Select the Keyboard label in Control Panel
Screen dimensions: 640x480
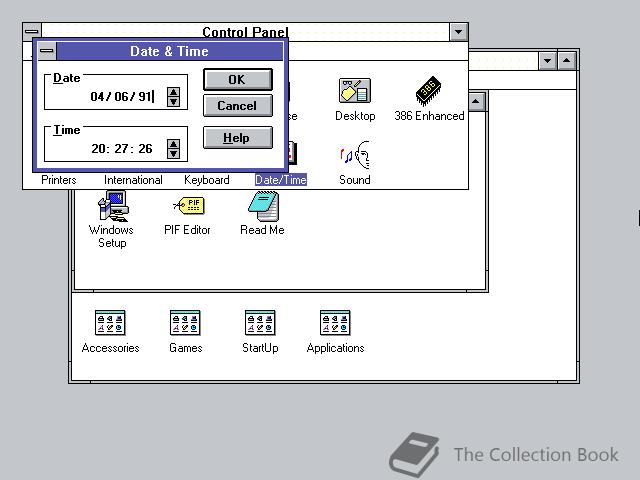[207, 180]
